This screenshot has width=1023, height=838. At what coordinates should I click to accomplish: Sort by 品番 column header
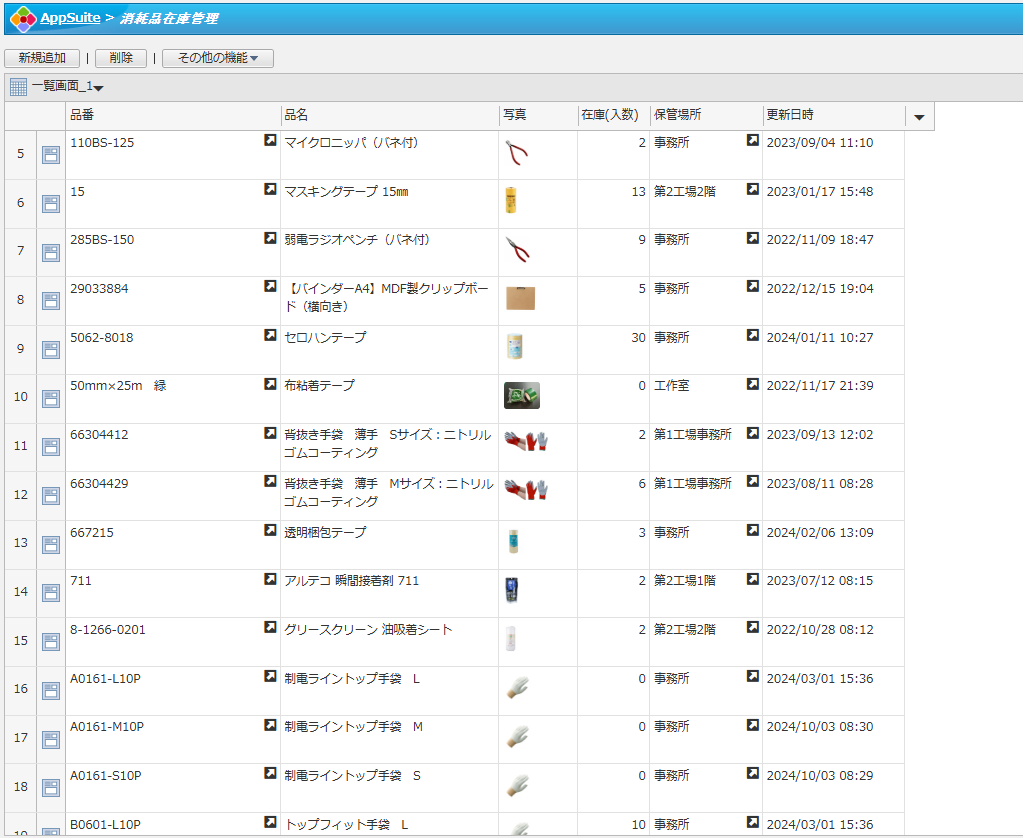click(x=82, y=115)
